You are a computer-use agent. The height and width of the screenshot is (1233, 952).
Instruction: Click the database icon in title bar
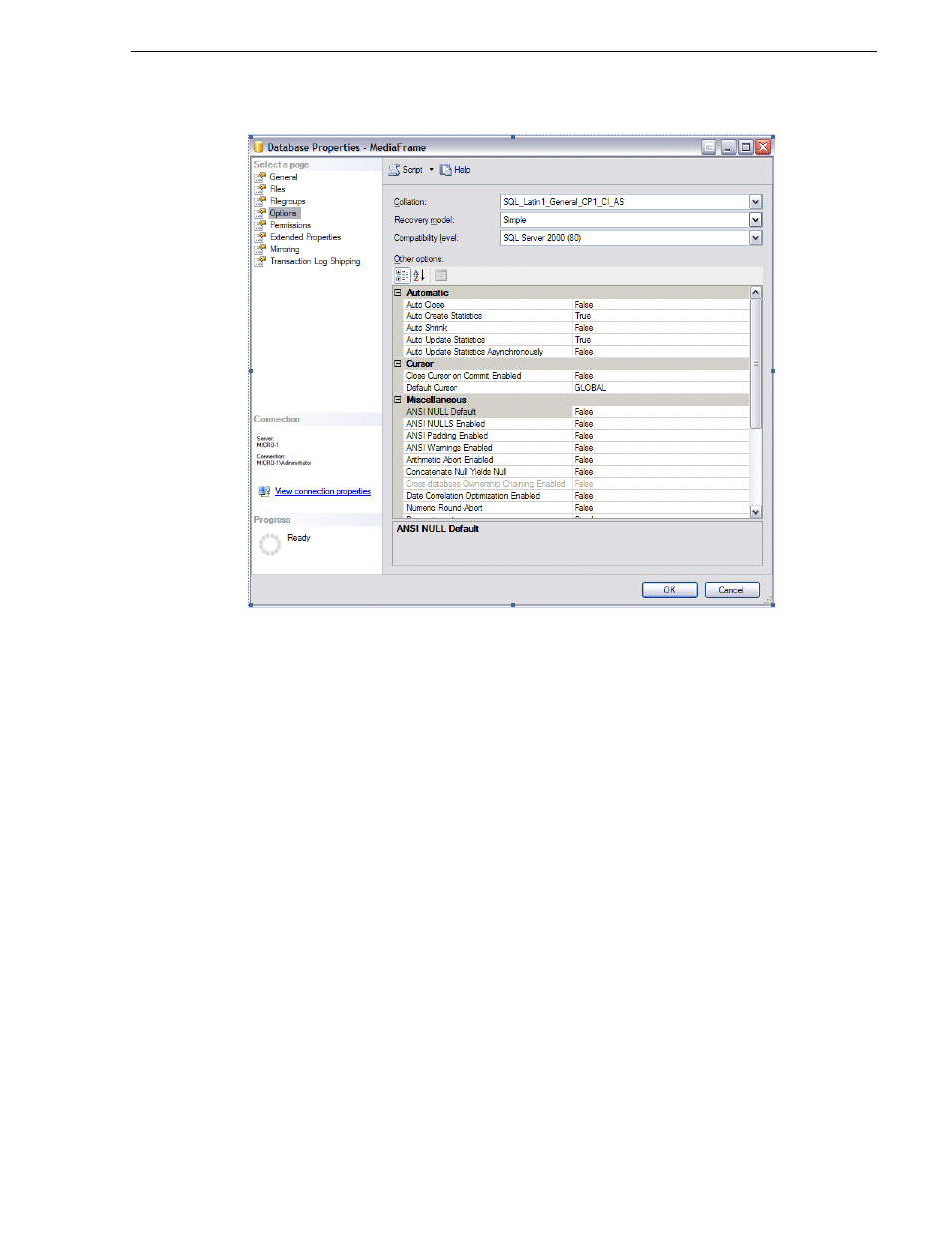259,147
